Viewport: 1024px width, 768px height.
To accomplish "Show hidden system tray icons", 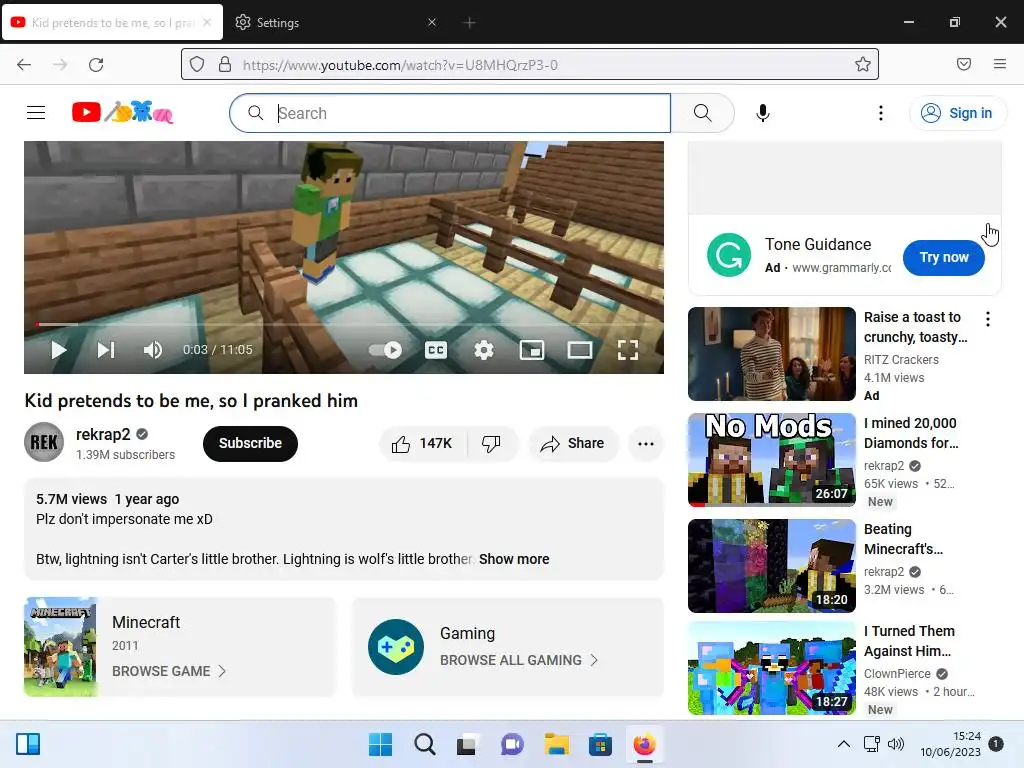I will click(x=843, y=744).
